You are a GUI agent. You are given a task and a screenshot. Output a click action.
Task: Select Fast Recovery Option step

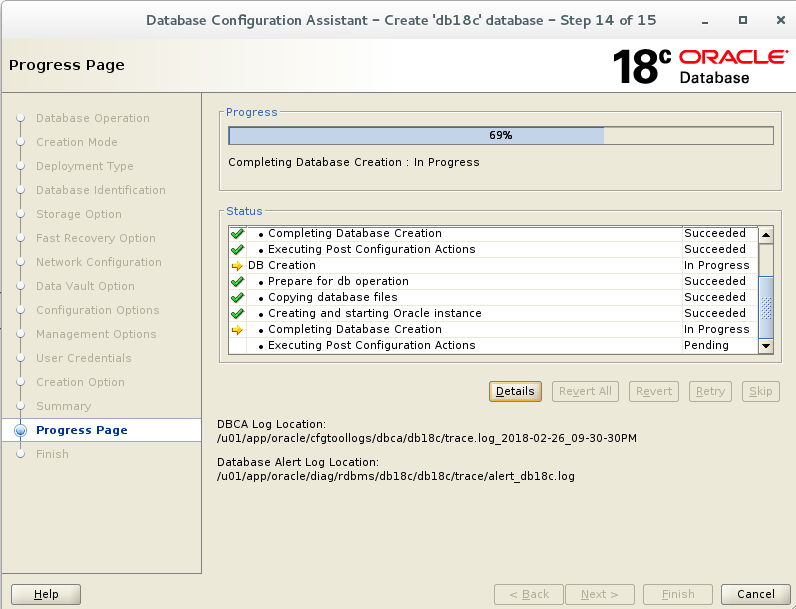(x=95, y=238)
